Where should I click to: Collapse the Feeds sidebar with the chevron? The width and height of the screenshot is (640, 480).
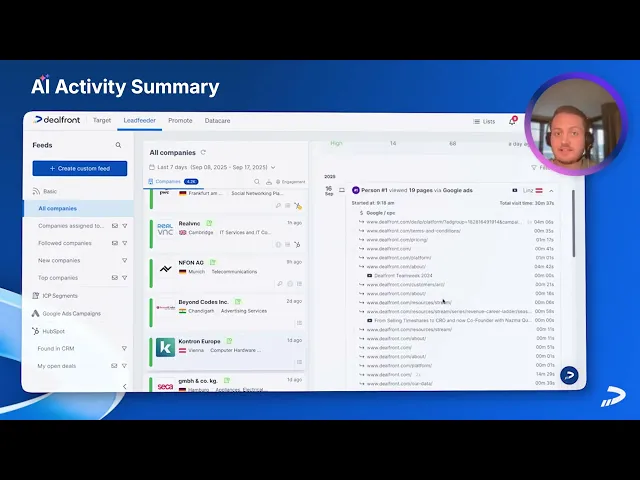[x=124, y=386]
